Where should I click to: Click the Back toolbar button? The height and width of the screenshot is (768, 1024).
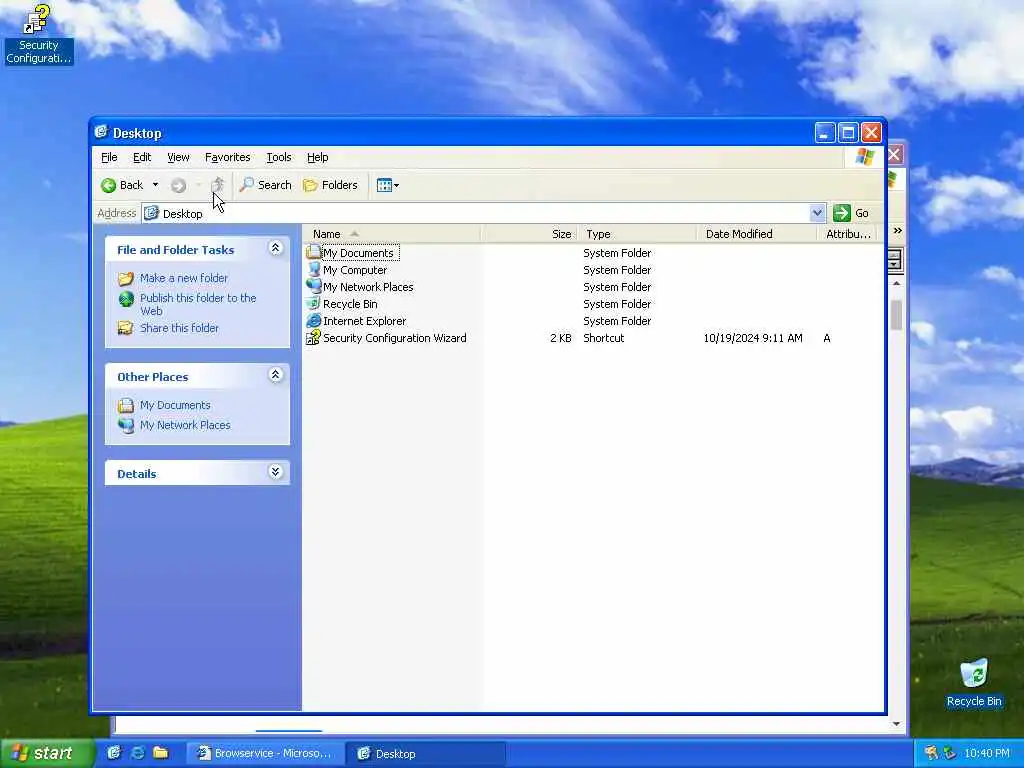click(x=122, y=185)
